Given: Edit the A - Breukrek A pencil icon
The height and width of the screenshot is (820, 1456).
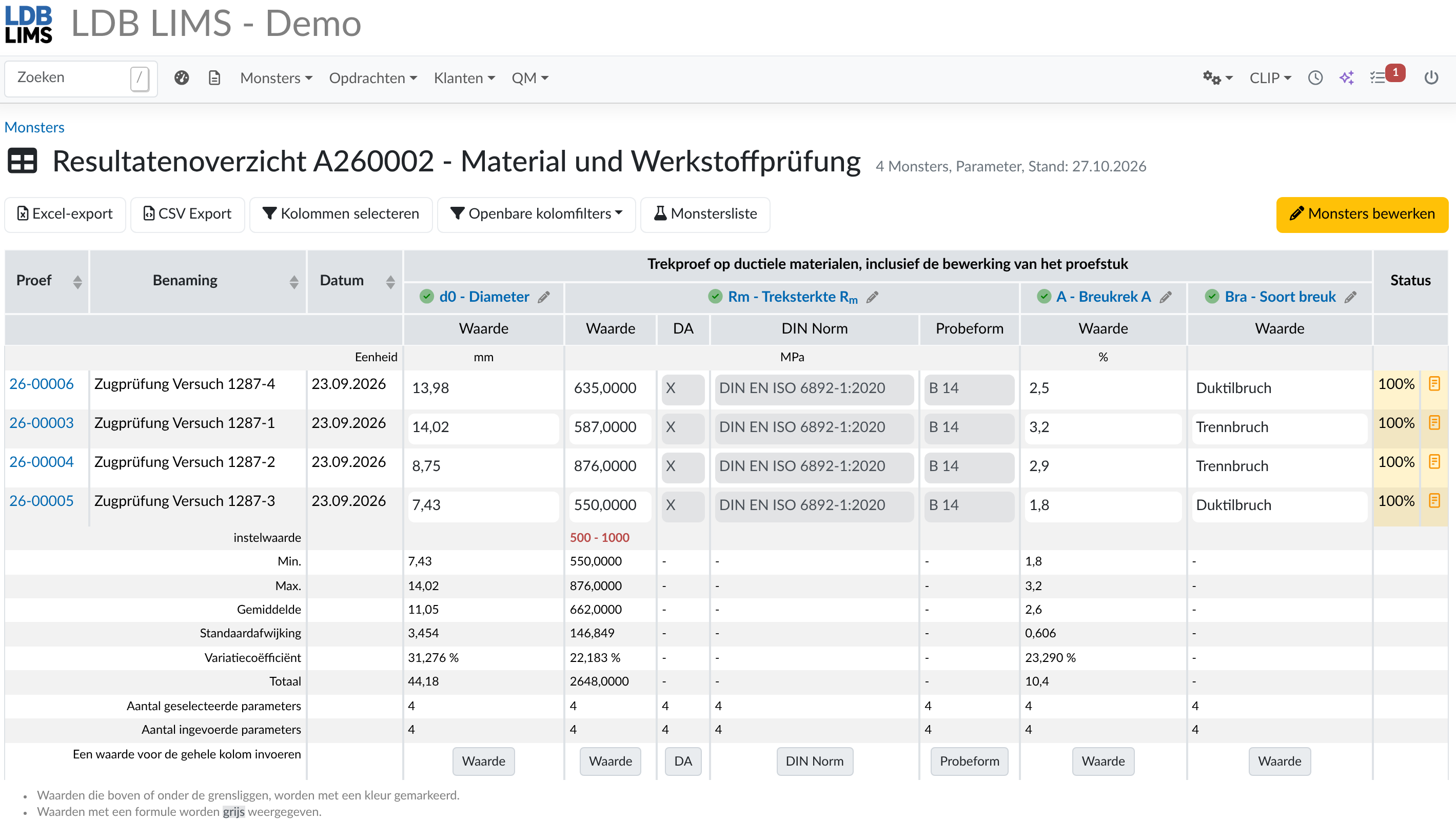Looking at the screenshot, I should click(1166, 298).
